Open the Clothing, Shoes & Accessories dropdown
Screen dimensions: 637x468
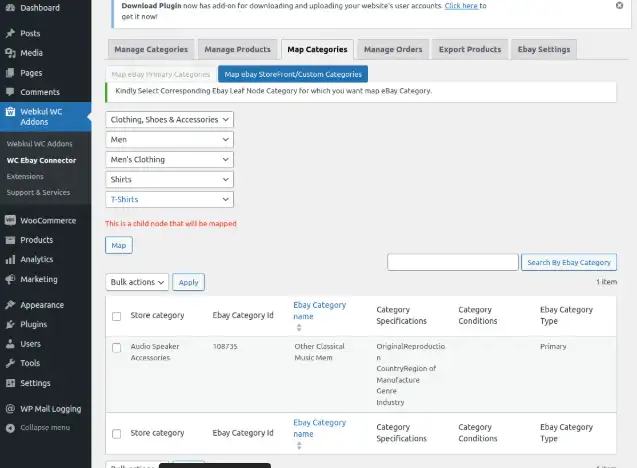click(169, 119)
